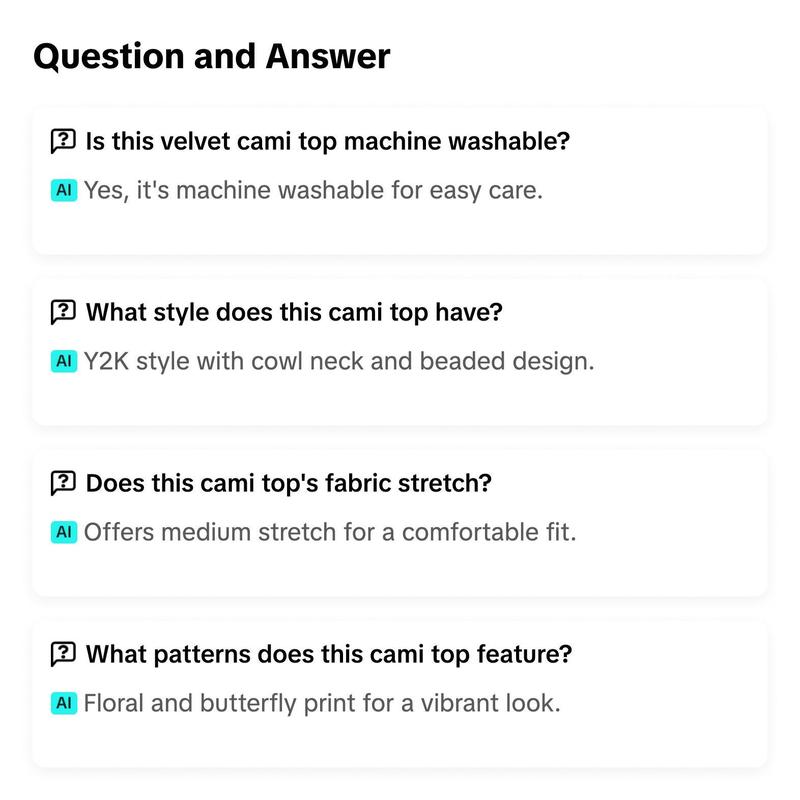
Task: Select the answer 'Yes, it's machine washable for easy care.'
Action: 313,190
